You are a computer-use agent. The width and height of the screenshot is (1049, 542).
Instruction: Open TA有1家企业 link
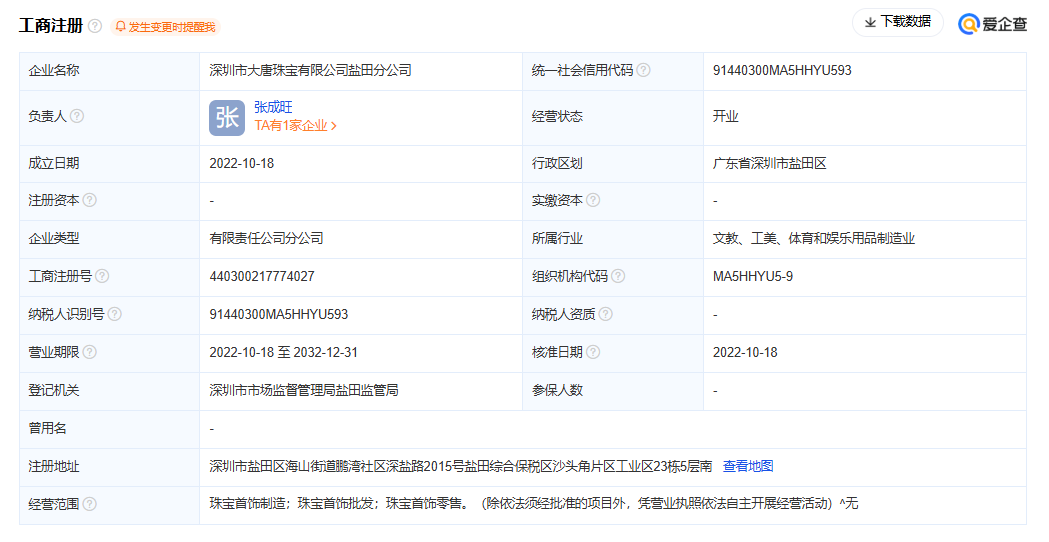pos(295,126)
